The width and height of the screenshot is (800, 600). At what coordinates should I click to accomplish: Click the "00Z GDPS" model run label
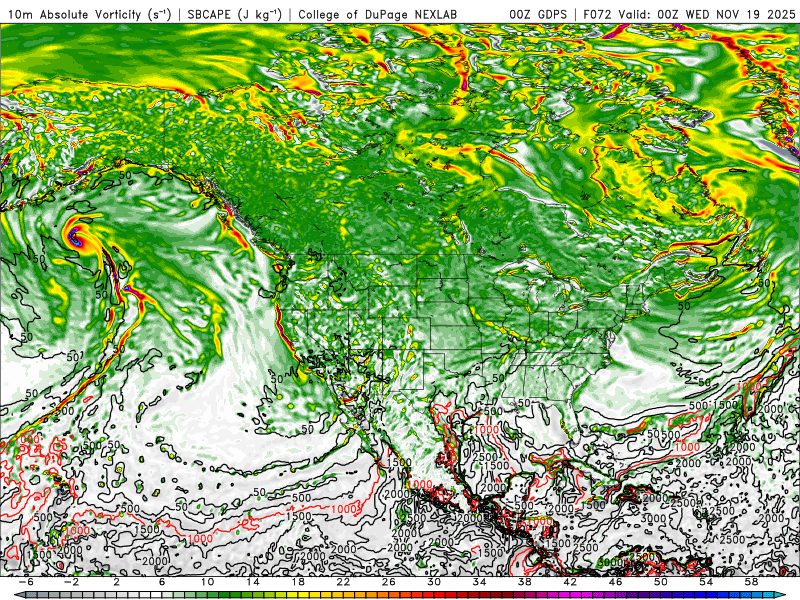[x=538, y=15]
